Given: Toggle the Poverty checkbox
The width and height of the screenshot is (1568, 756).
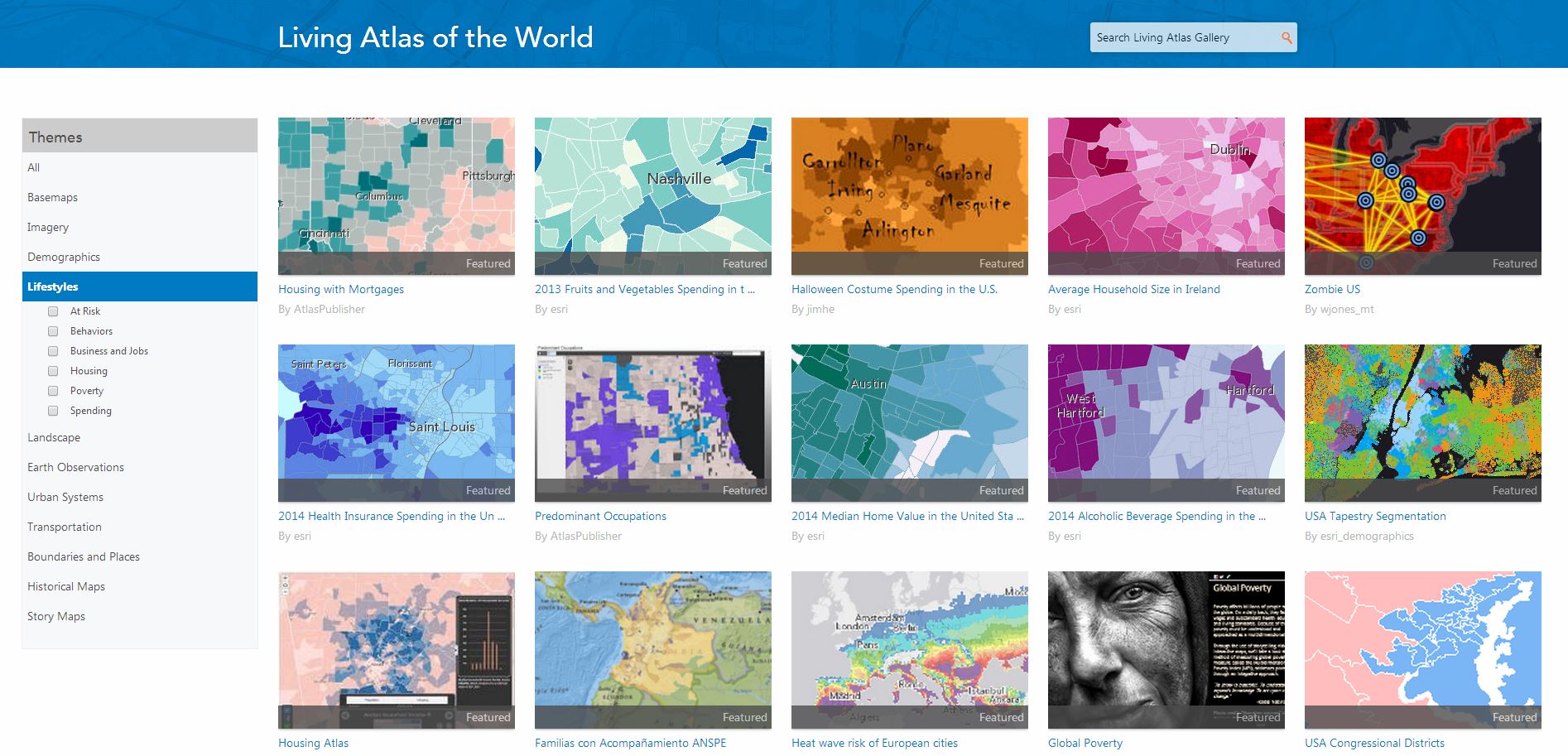Looking at the screenshot, I should [53, 391].
